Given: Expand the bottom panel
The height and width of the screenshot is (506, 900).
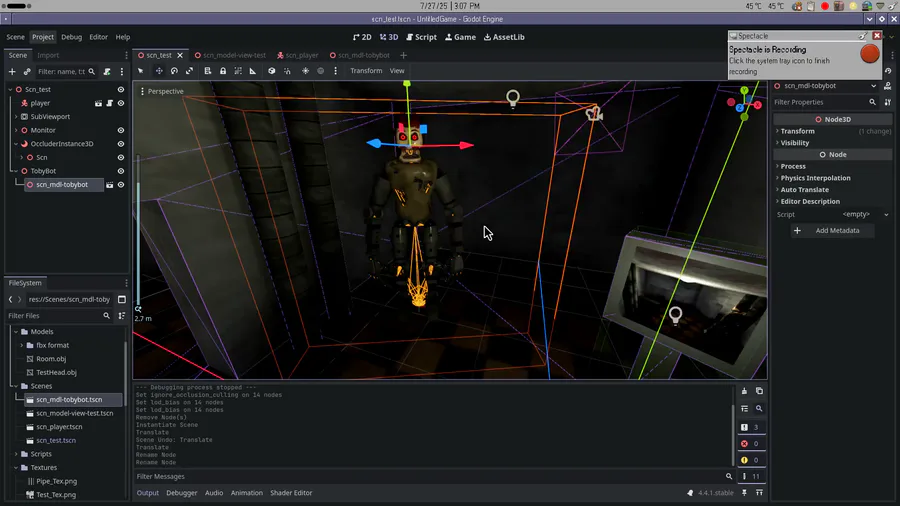Looking at the screenshot, I should pyautogui.click(x=759, y=493).
